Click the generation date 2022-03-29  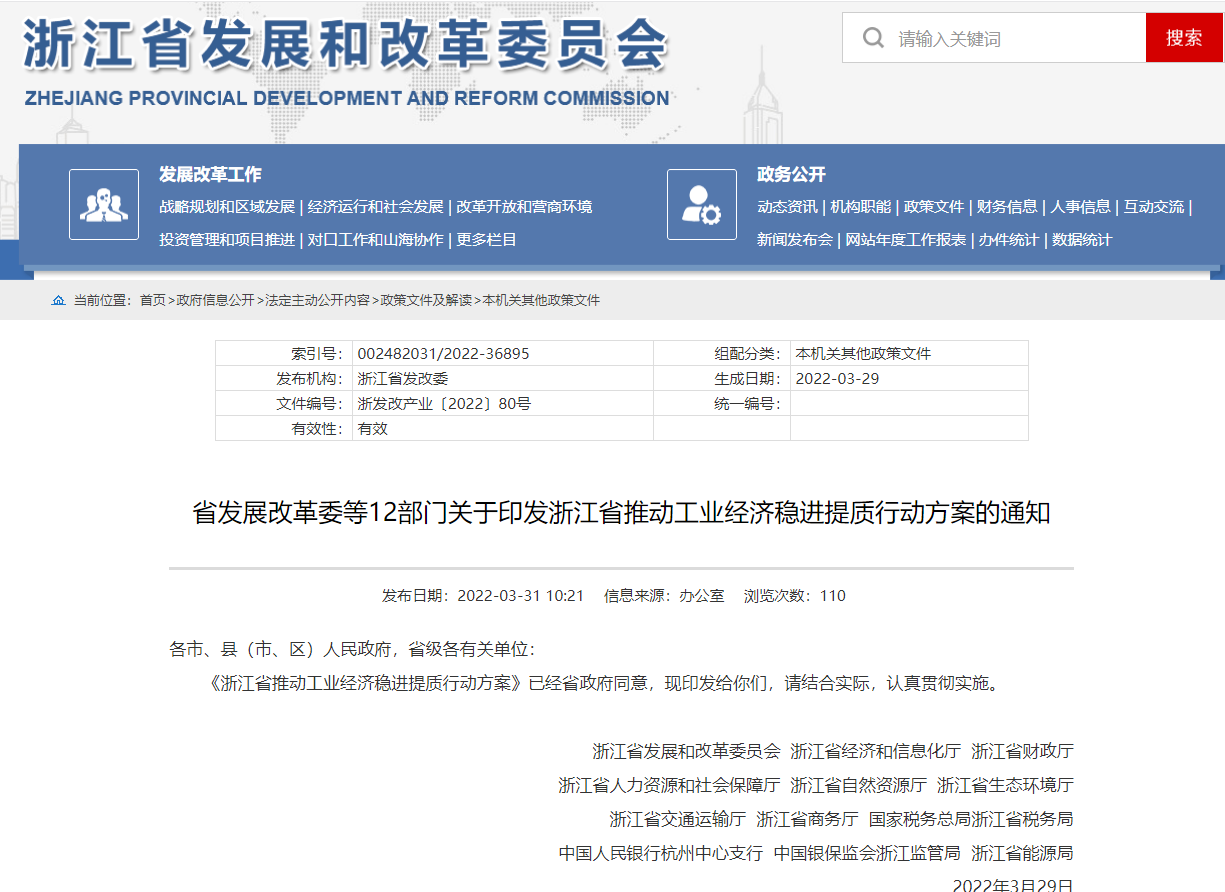[837, 379]
